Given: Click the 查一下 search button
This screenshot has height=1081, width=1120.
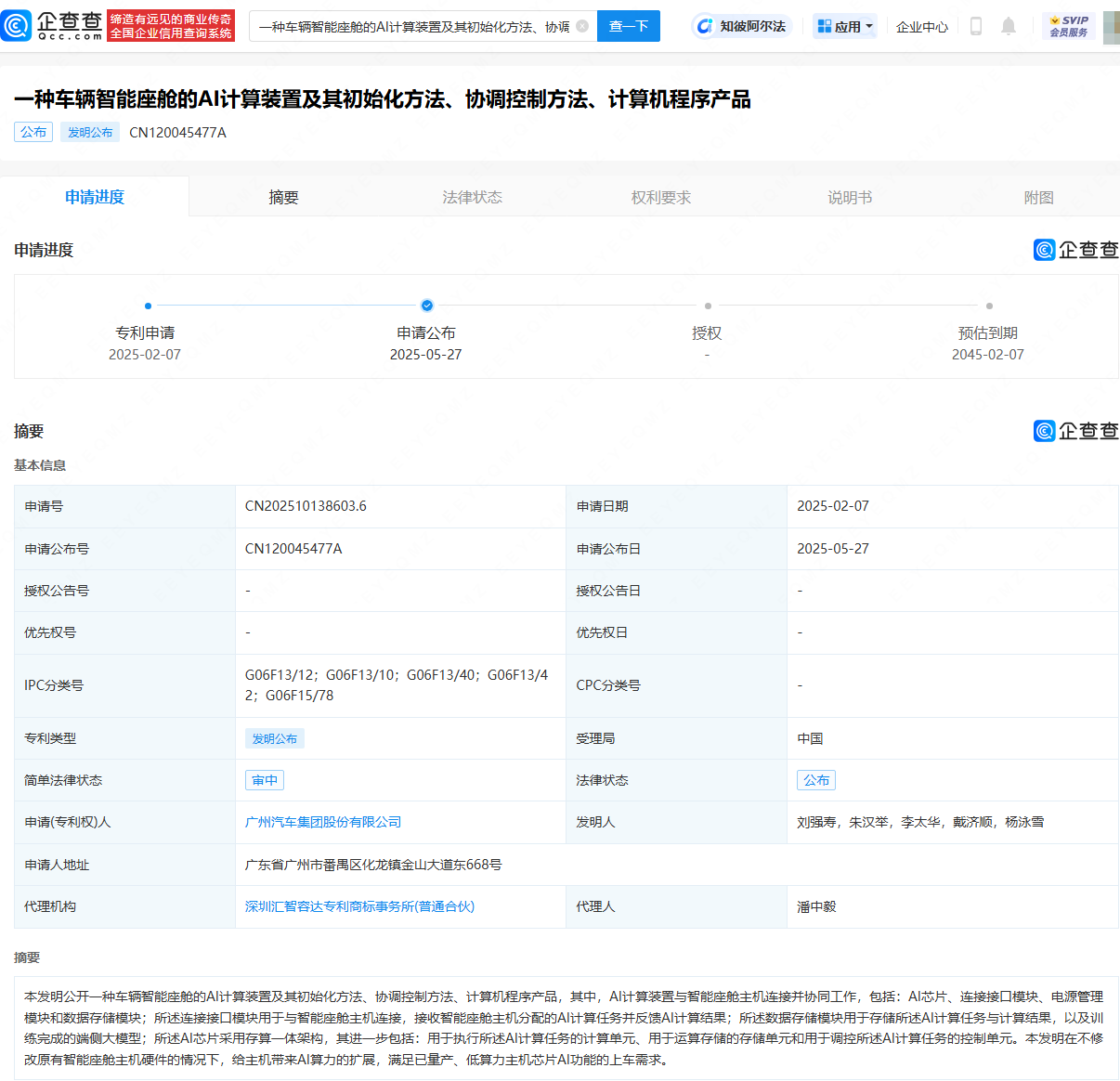Looking at the screenshot, I should tap(629, 26).
